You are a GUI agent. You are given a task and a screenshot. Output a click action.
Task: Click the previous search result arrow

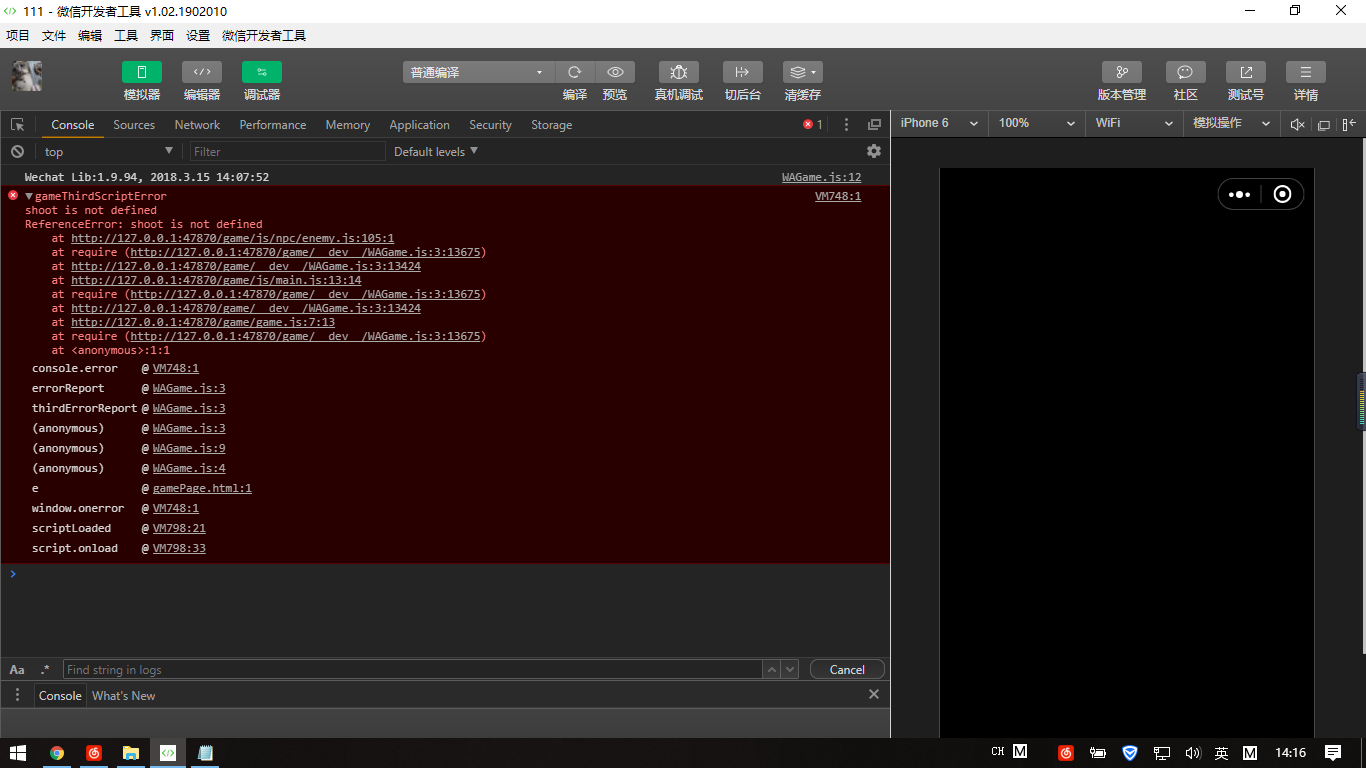(771, 669)
